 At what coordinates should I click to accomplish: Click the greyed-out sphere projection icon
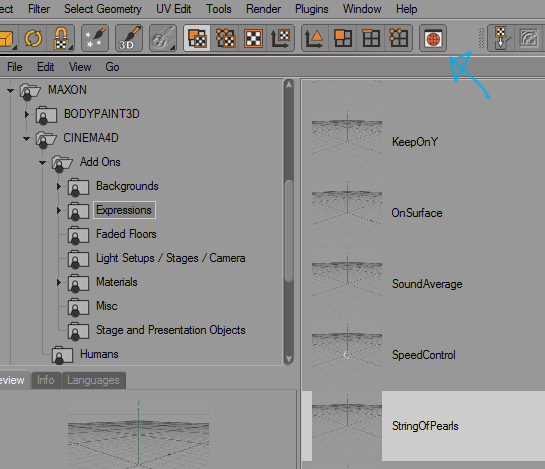163,38
